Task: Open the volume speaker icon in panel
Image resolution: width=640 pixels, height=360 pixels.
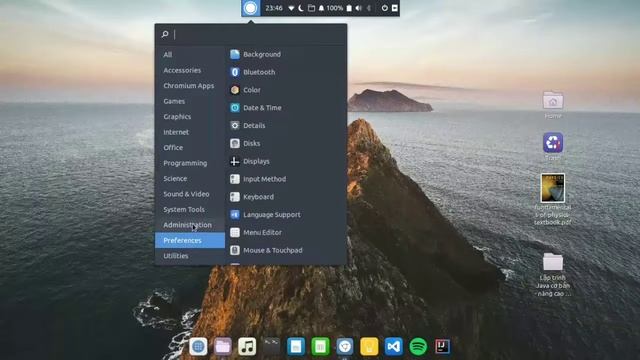Action: (x=358, y=8)
